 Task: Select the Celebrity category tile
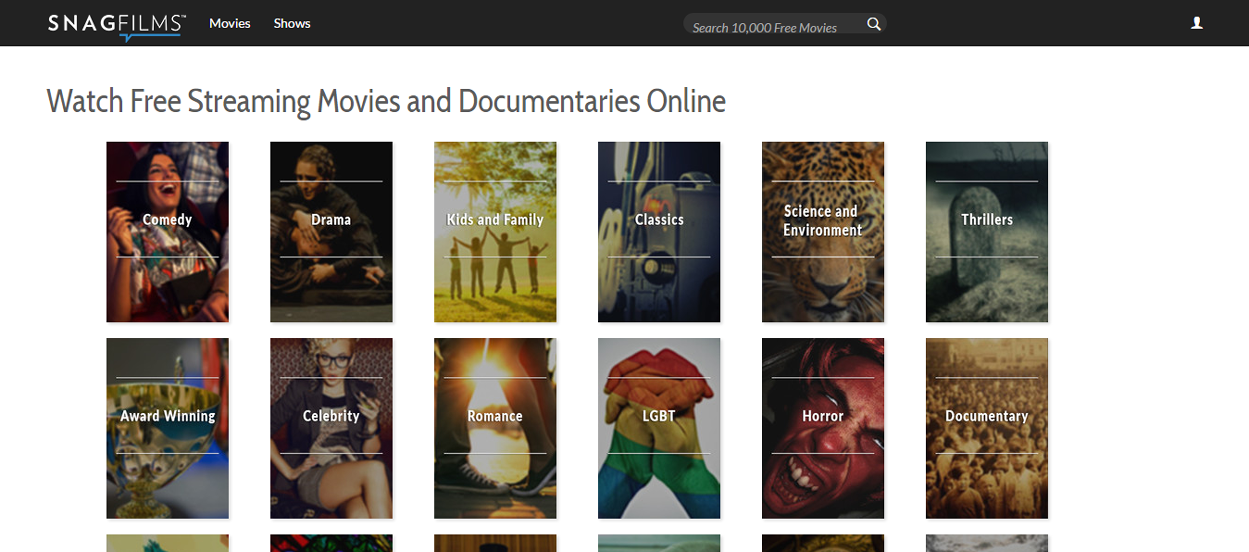[x=331, y=428]
